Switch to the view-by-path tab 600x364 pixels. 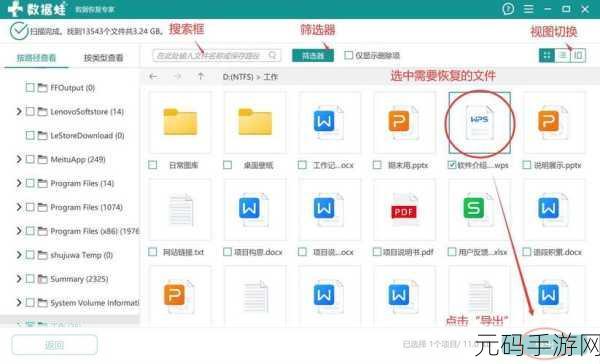pos(36,58)
